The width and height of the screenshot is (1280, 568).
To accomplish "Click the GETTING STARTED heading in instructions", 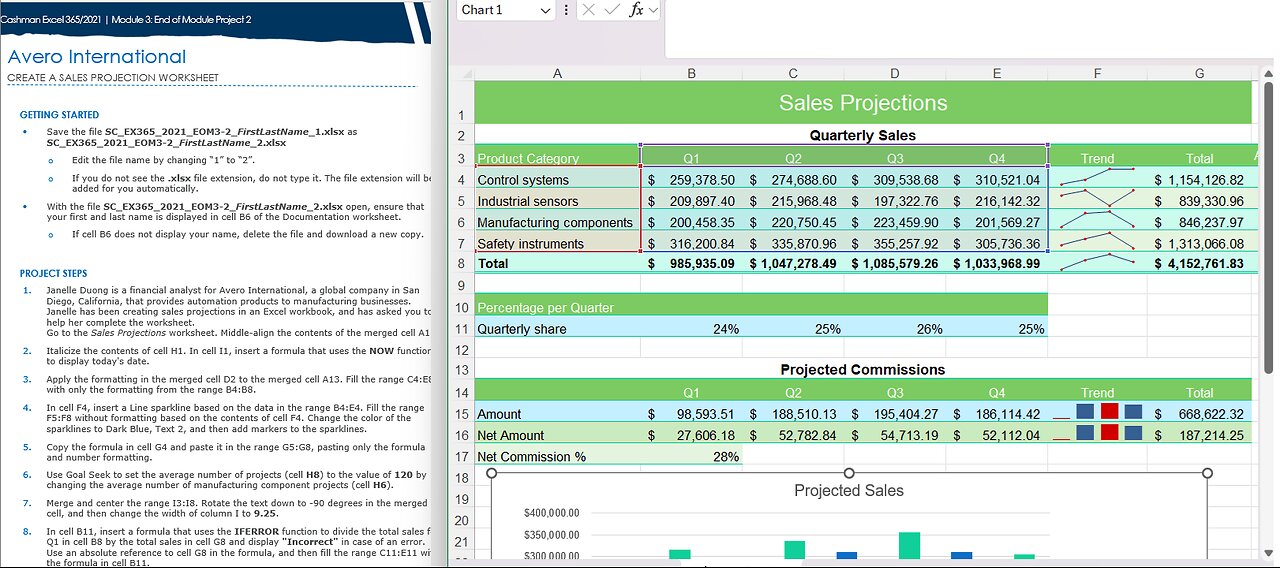I will (x=59, y=115).
